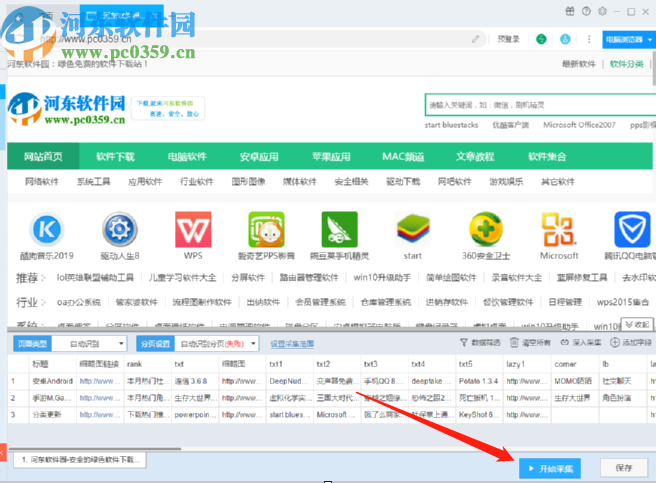Open the 分页设置 自动识别分页 dropdown
The height and width of the screenshot is (483, 656).
pos(217,344)
